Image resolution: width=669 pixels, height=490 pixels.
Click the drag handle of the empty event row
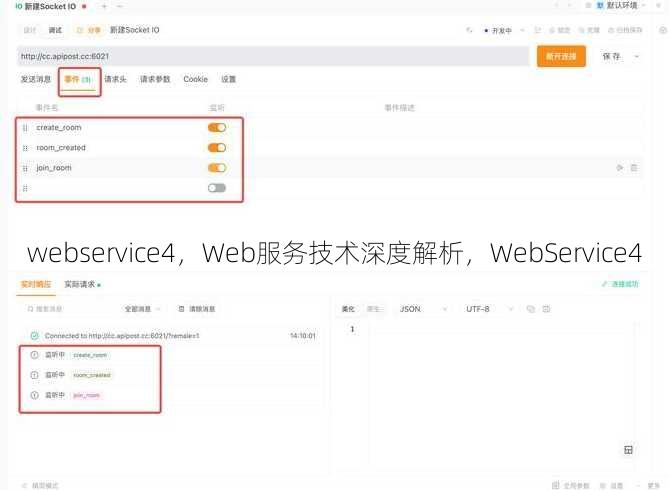[25, 188]
